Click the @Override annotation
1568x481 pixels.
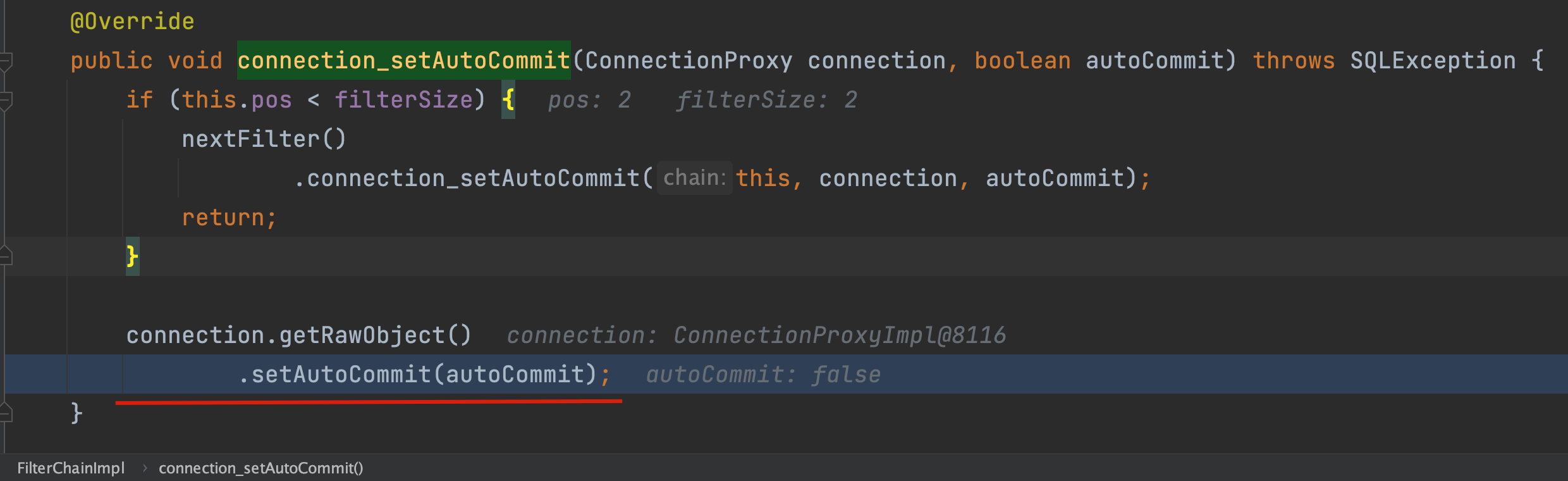(x=132, y=22)
